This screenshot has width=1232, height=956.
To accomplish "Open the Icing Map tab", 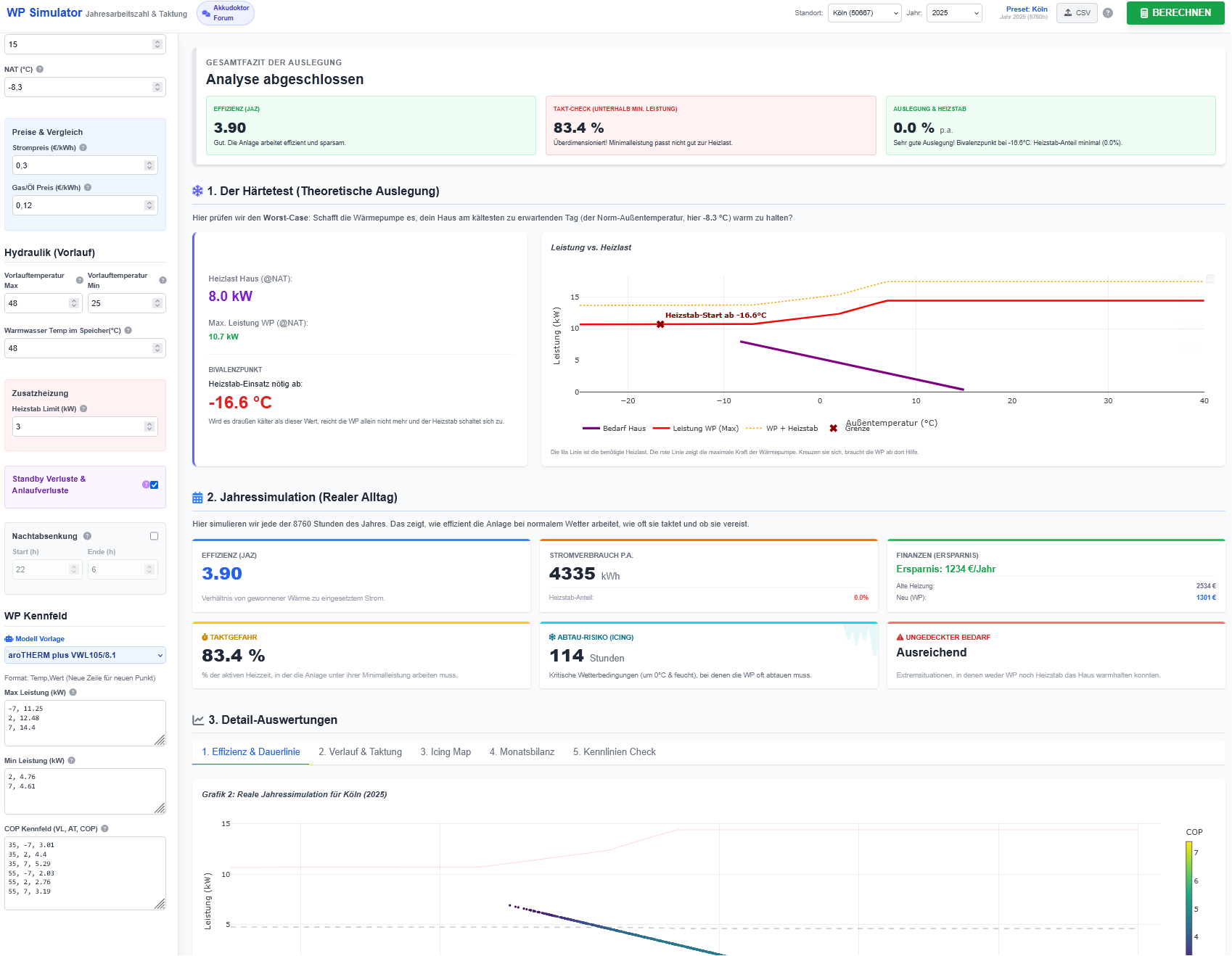I will point(445,752).
